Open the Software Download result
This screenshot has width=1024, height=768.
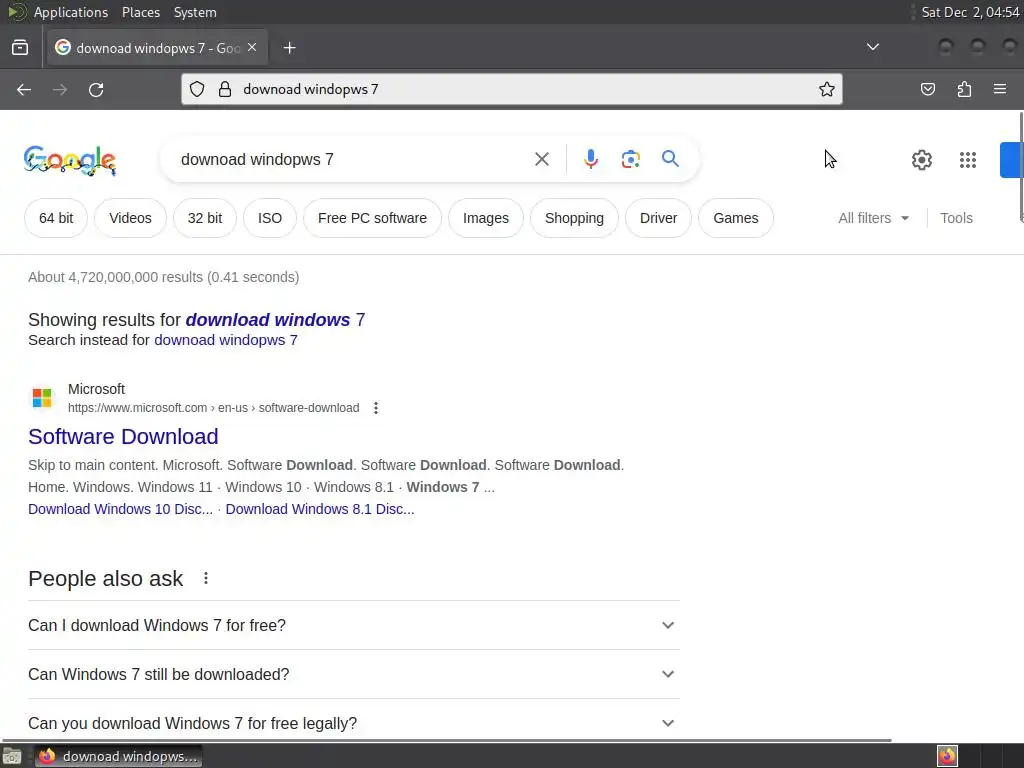pos(123,436)
